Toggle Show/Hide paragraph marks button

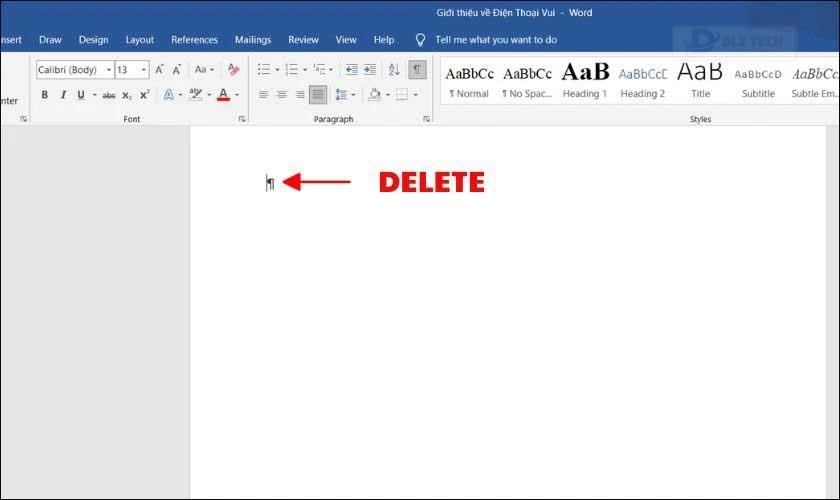[417, 70]
